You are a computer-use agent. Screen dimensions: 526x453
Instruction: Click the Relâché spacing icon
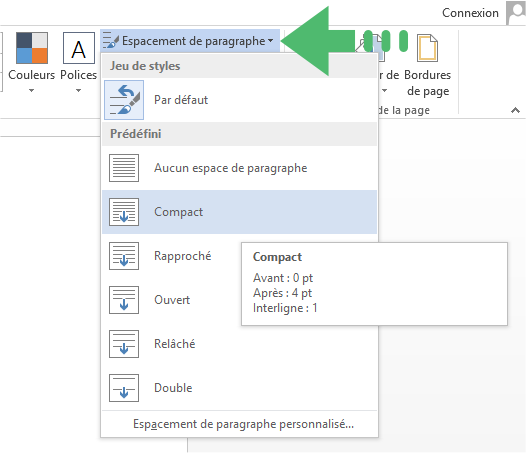tap(124, 344)
